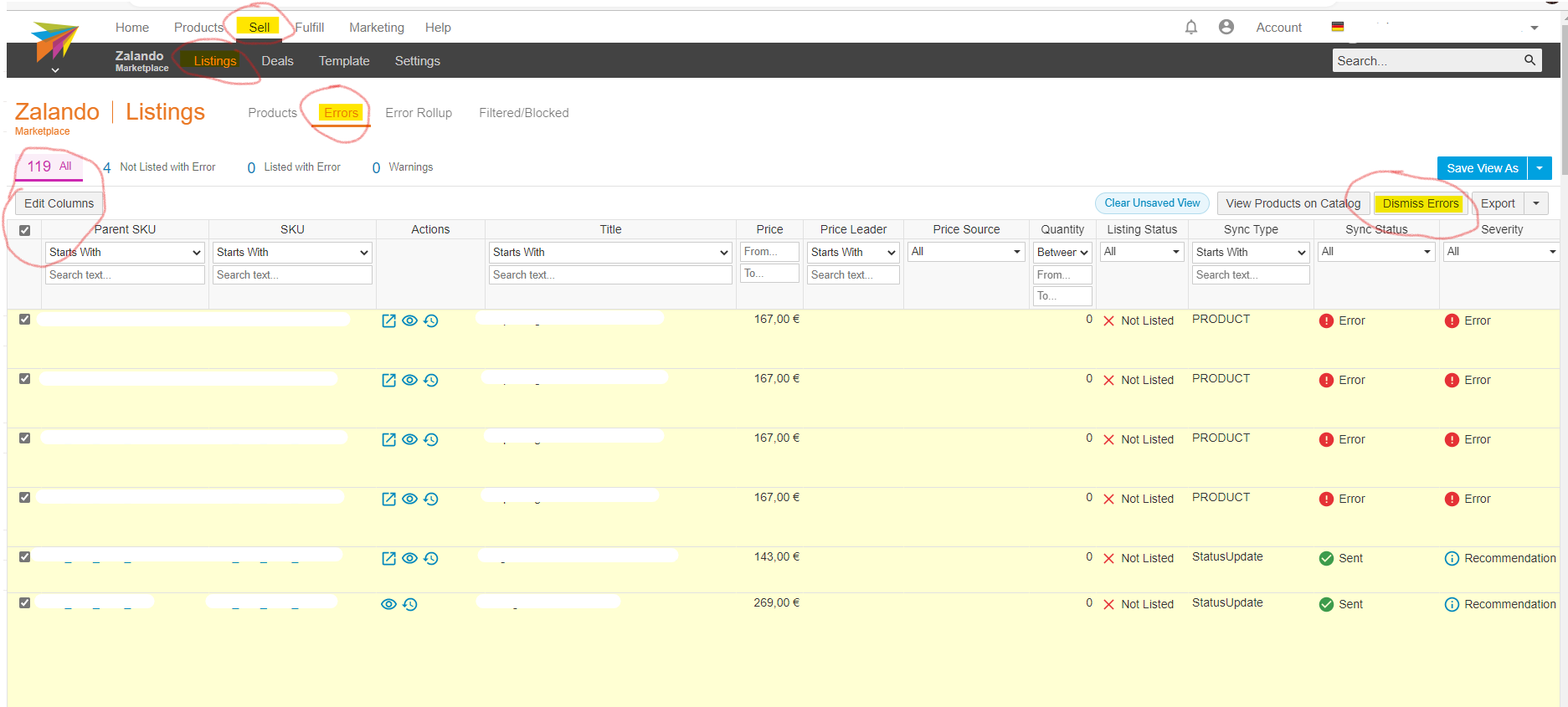Open the Filtered/Blocked tab
1568x707 pixels.
524,113
